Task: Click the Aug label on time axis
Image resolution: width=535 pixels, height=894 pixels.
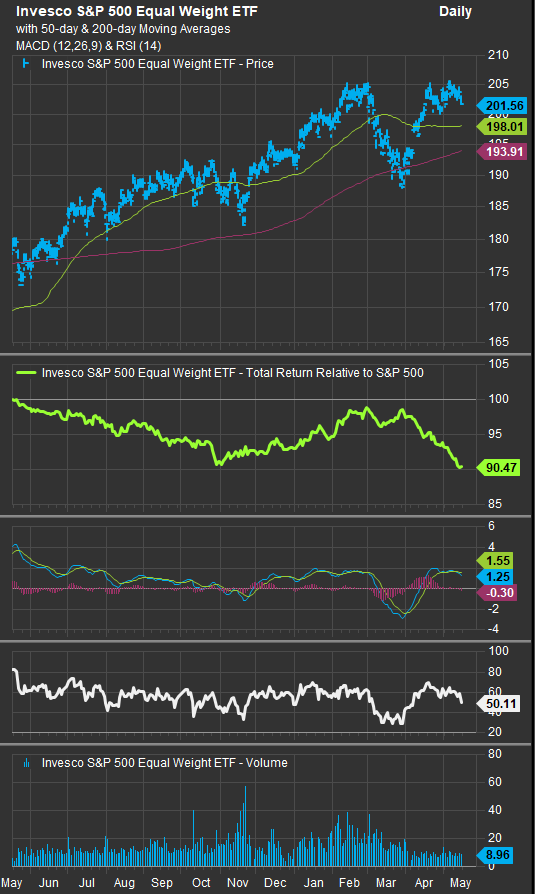Action: 124,883
